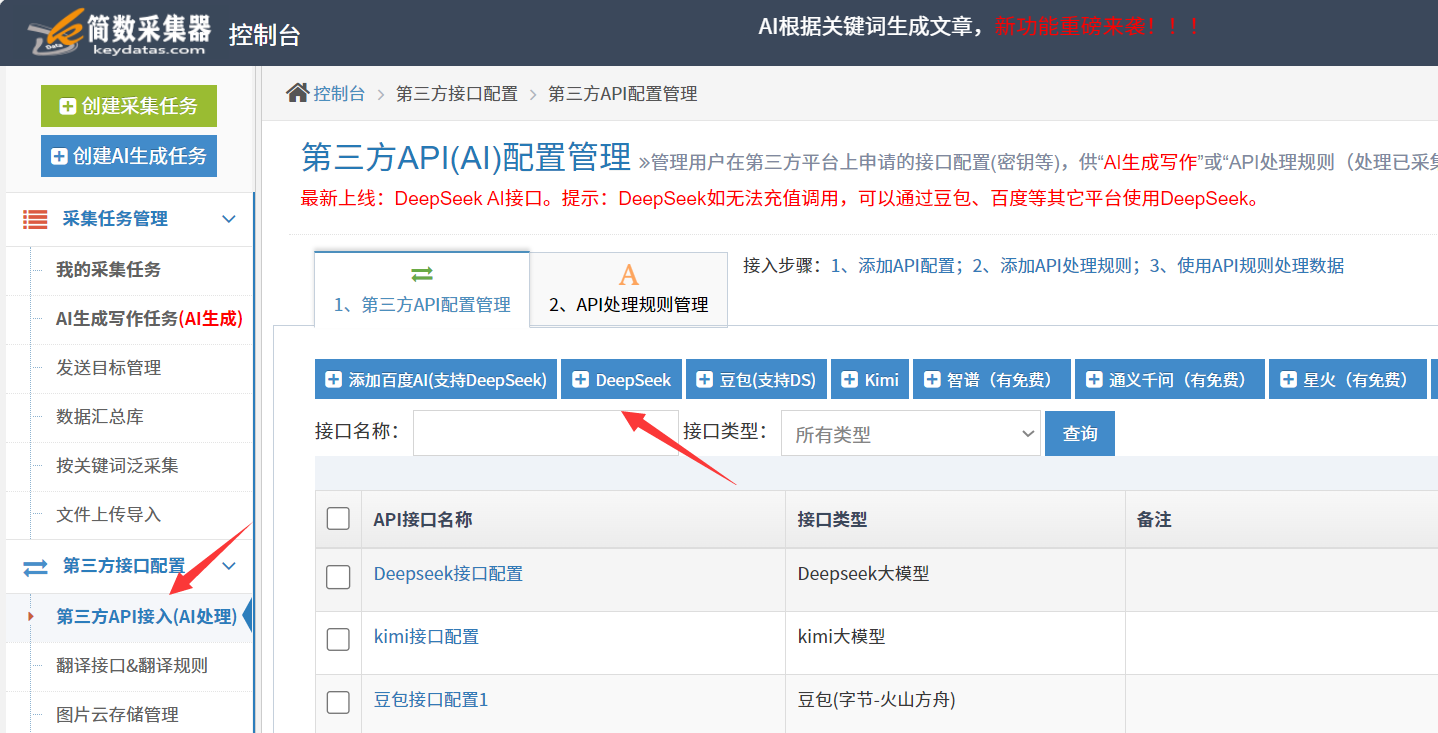Open 翻译接口&翻译规则 in sidebar
The image size is (1438, 733).
132,666
